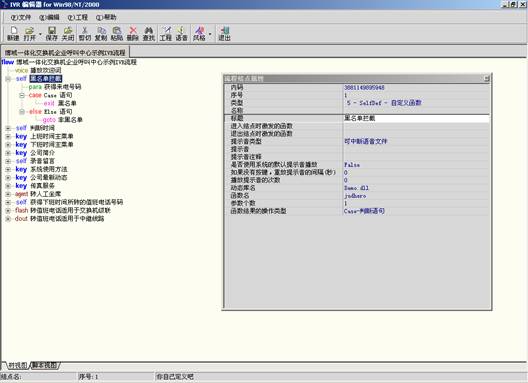Click the 退出 (Exit) toolbar icon
The height and width of the screenshot is (383, 528).
[x=224, y=34]
